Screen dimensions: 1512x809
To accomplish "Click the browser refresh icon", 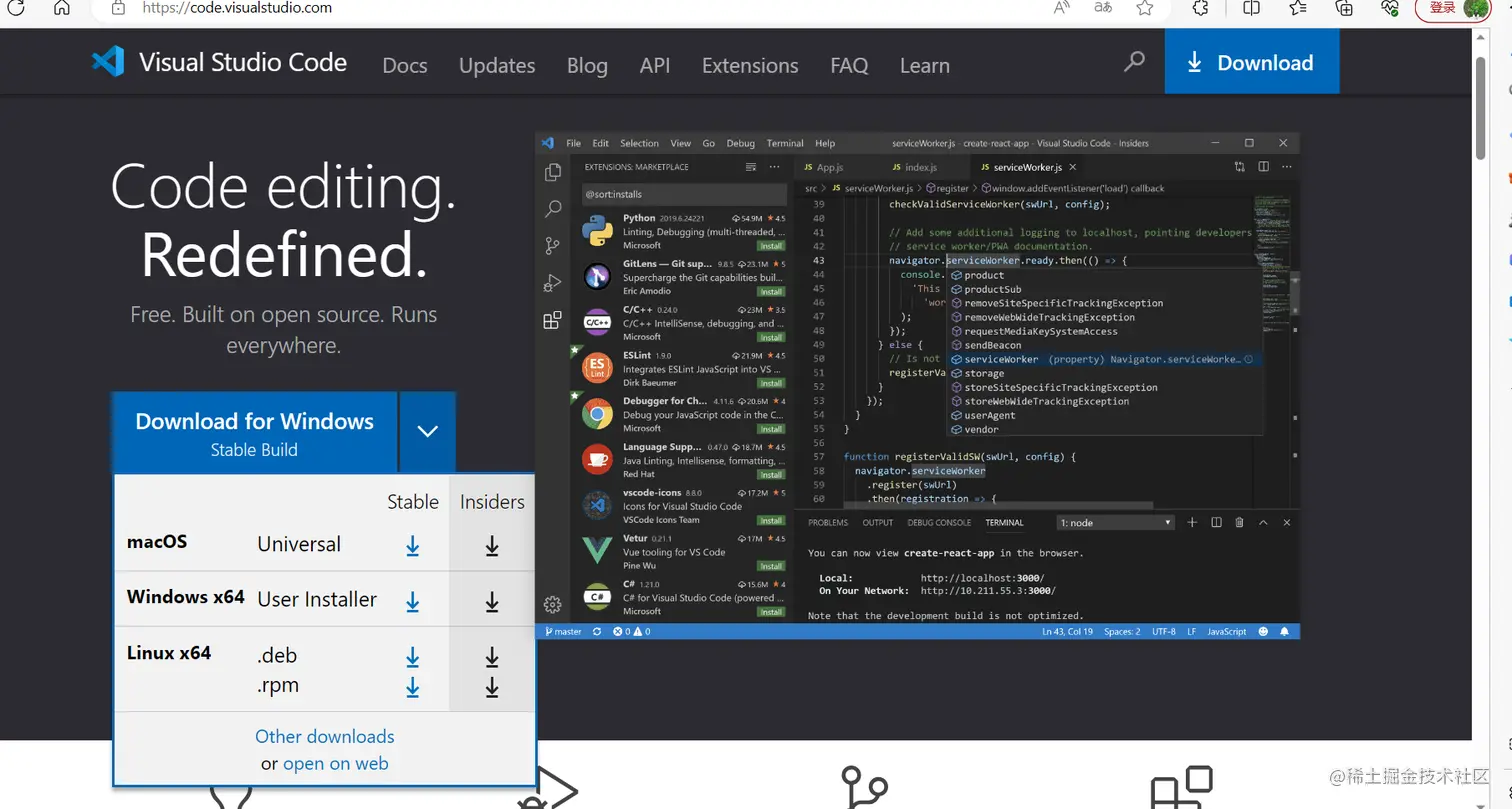I will pyautogui.click(x=16, y=8).
